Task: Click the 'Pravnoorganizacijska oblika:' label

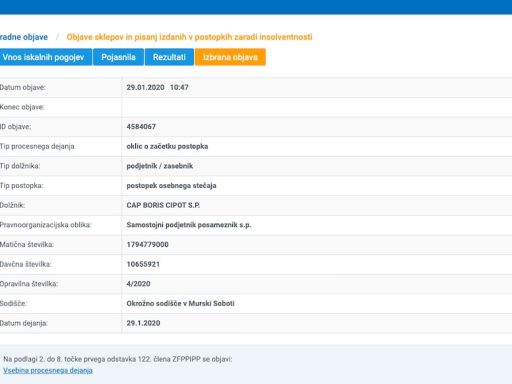Action: pos(46,225)
